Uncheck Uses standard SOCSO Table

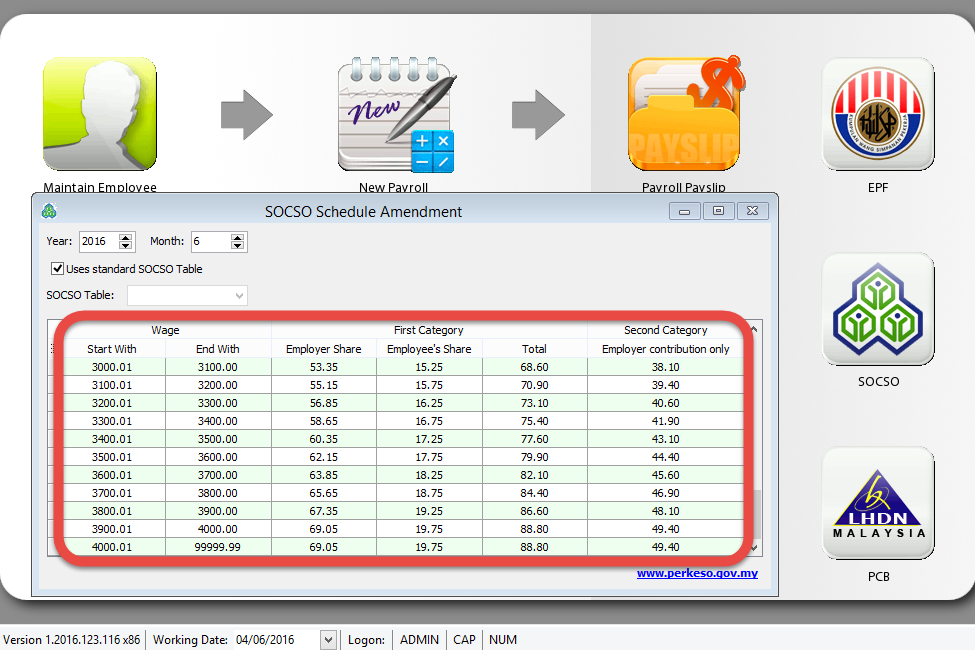click(x=57, y=269)
